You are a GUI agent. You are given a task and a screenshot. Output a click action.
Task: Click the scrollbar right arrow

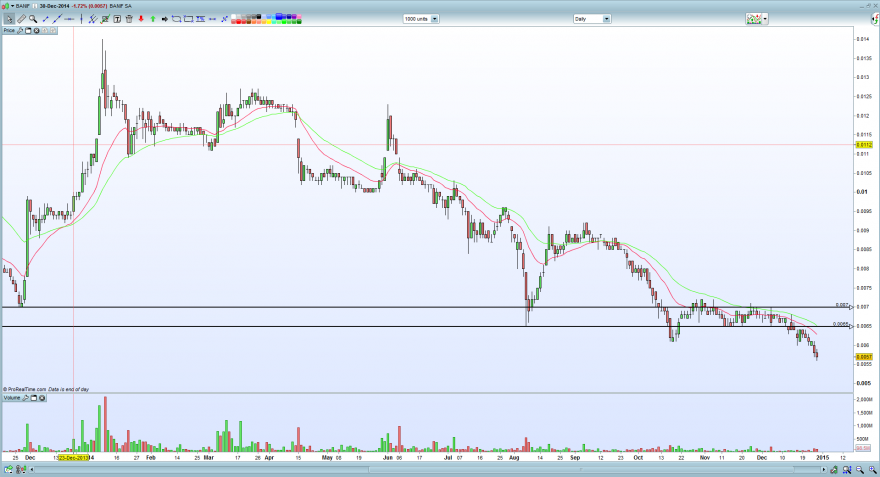pos(824,469)
